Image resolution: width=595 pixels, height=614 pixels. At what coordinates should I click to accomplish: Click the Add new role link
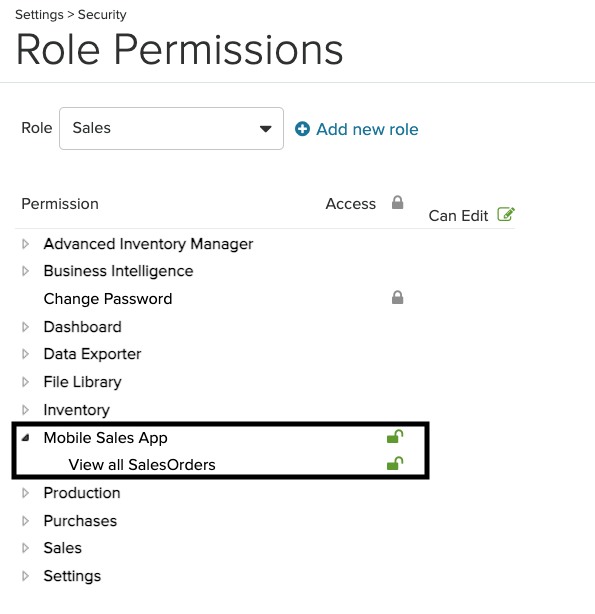tap(367, 129)
